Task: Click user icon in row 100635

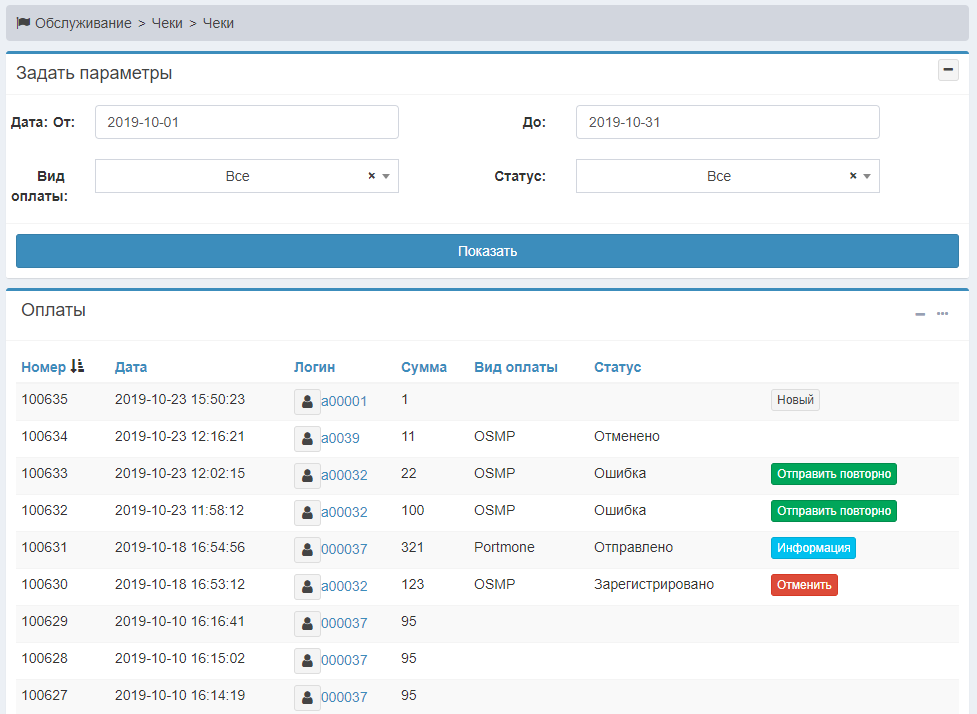Action: (x=307, y=401)
